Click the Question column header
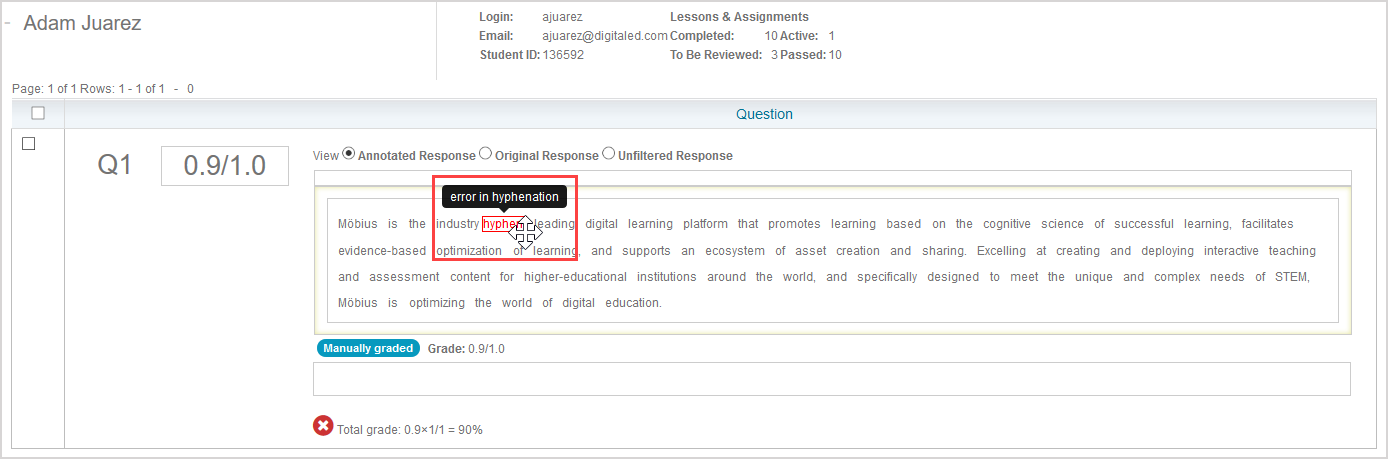The image size is (1388, 459). (764, 114)
